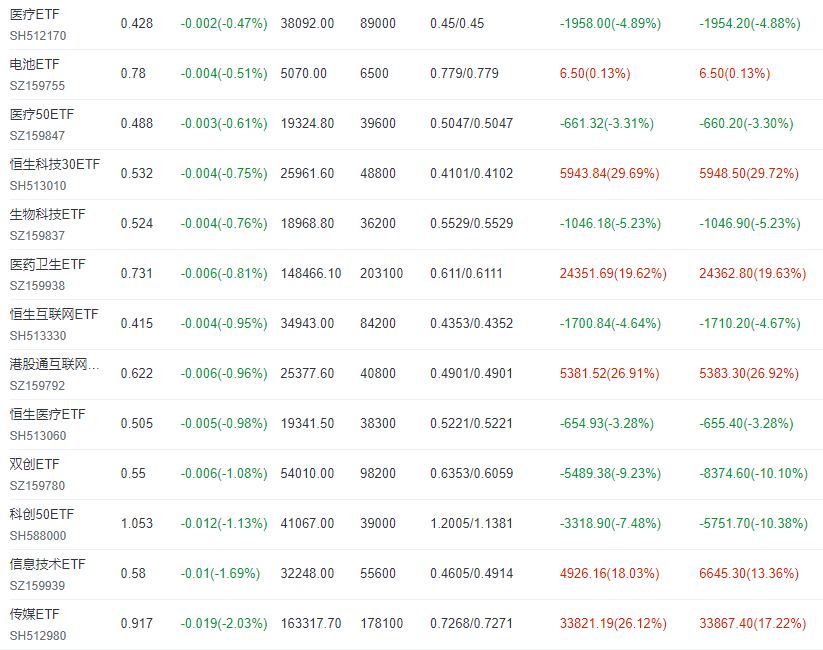Click market value 163317.70
823x650 pixels.
tap(311, 623)
